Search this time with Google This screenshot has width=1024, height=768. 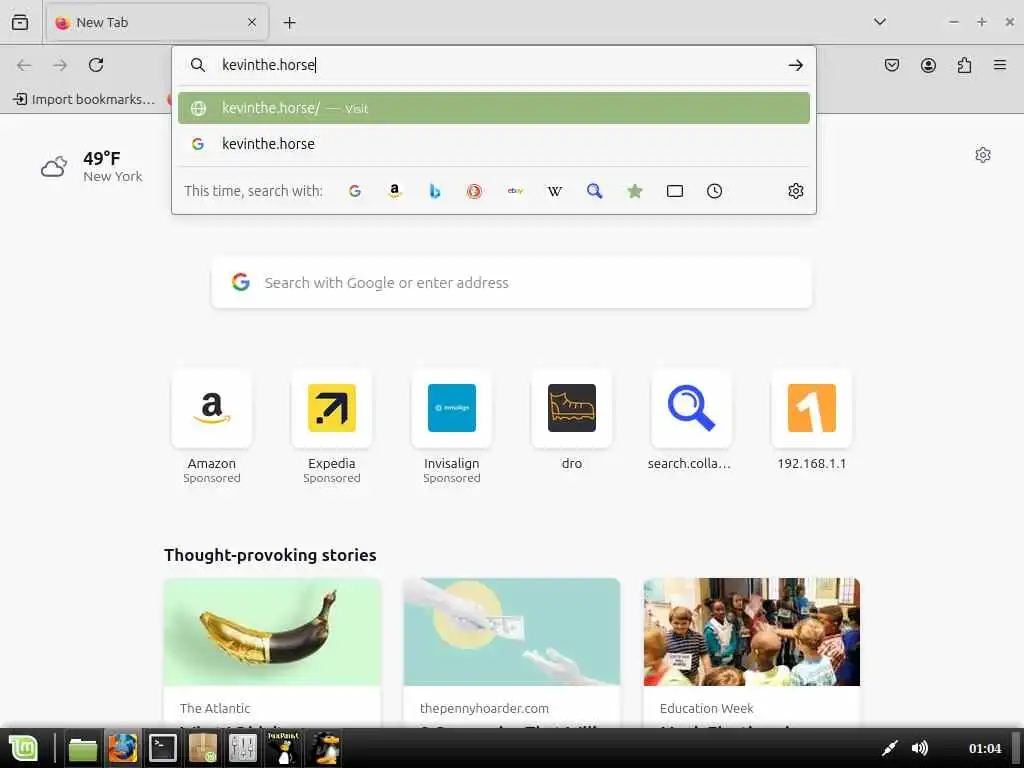click(355, 191)
